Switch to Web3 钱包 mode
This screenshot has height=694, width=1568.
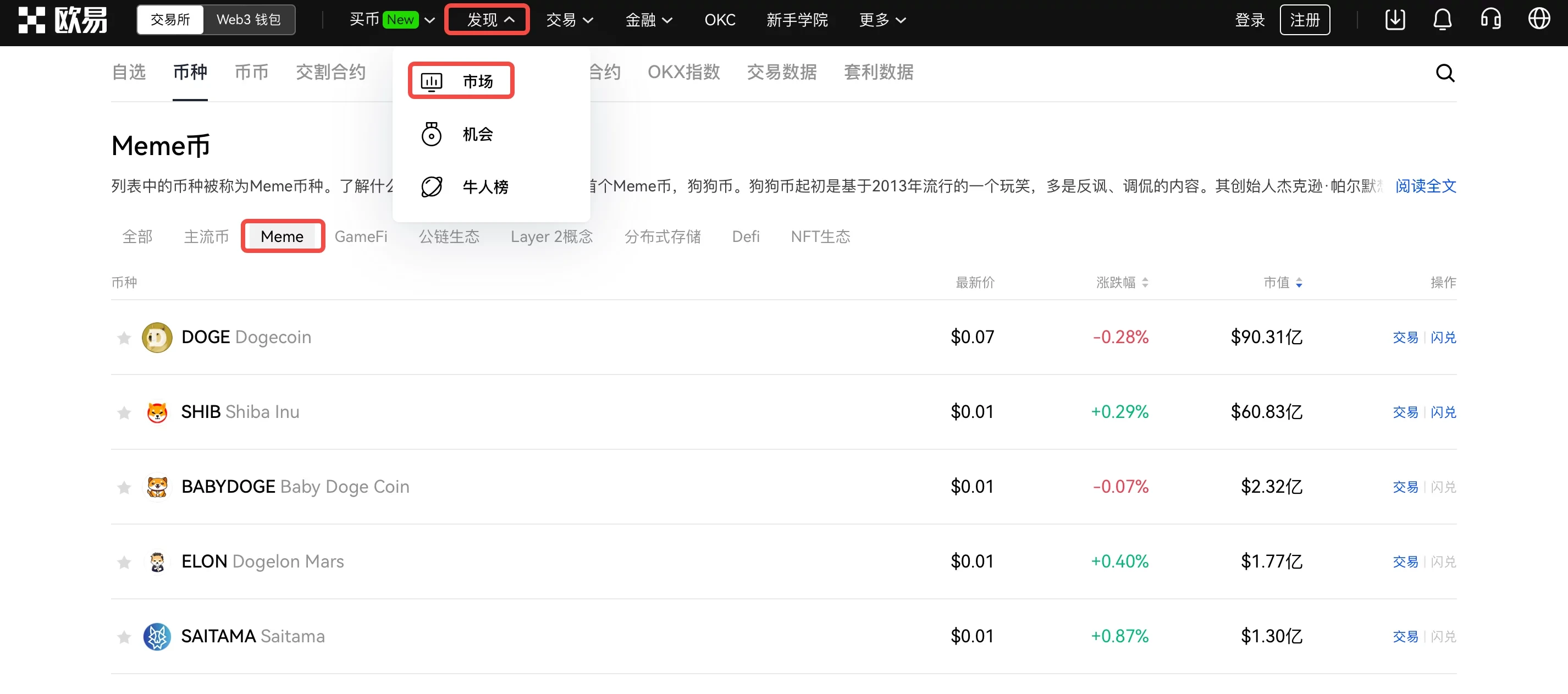point(249,20)
